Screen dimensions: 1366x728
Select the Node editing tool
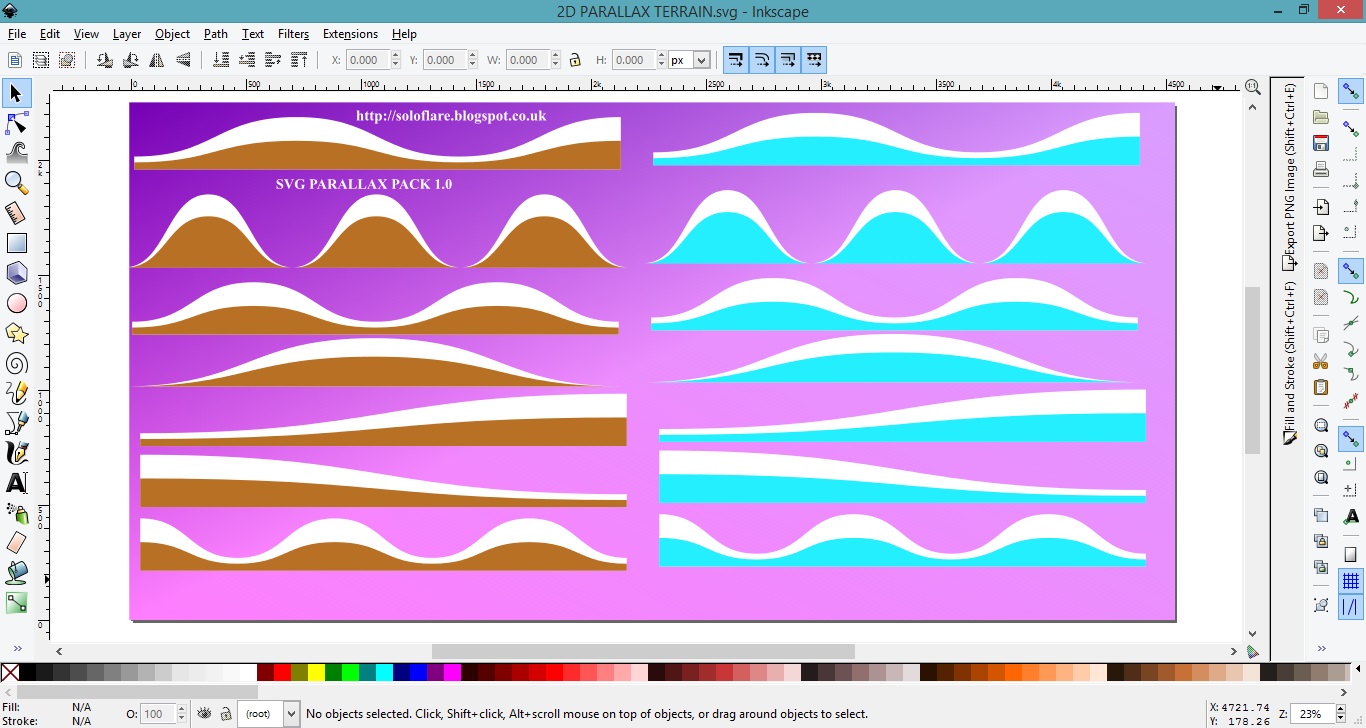(17, 124)
